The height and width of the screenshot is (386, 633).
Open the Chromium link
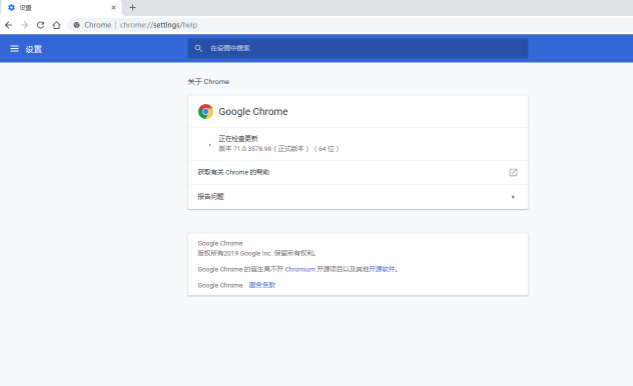(300, 269)
